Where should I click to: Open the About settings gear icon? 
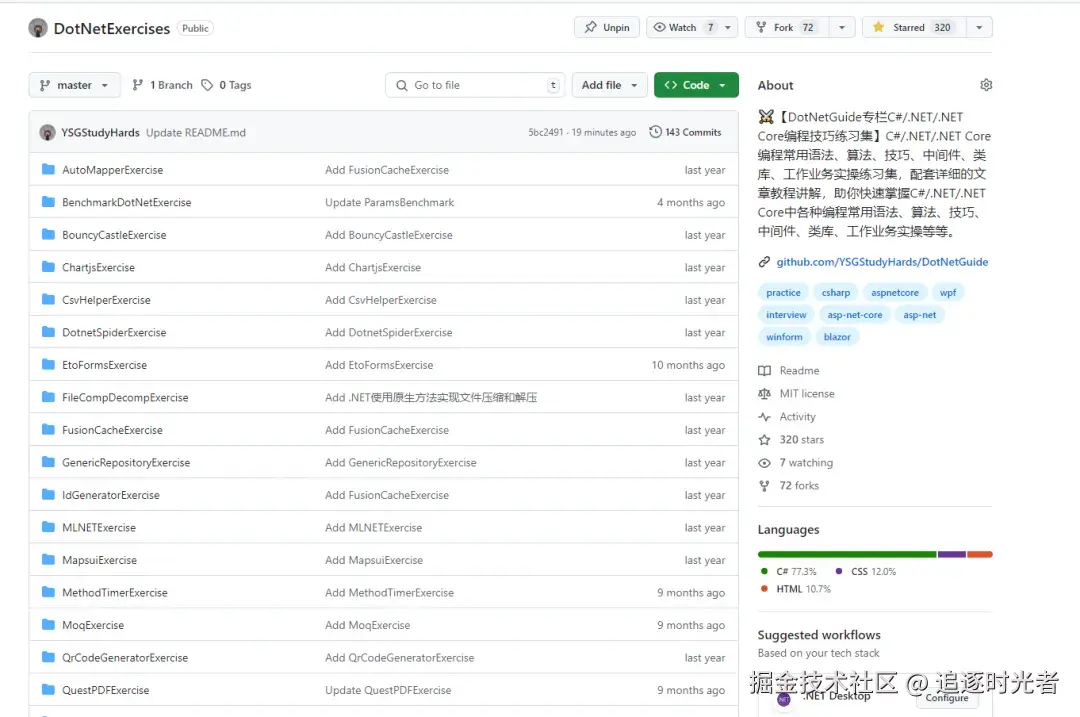coord(986,85)
